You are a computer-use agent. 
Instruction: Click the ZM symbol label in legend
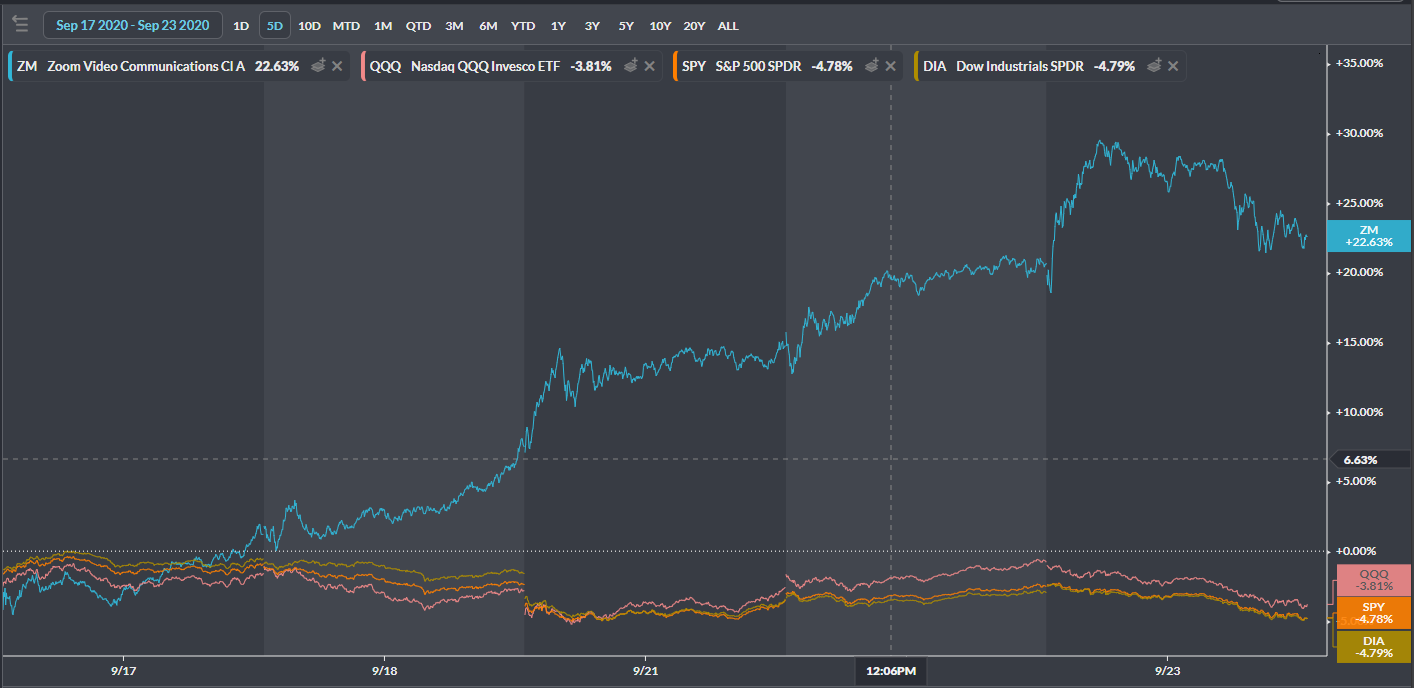coord(27,66)
